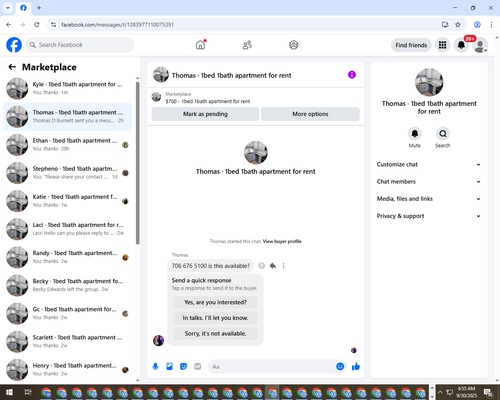500x400 pixels.
Task: Click the Facebook logo icon
Action: coord(14,45)
